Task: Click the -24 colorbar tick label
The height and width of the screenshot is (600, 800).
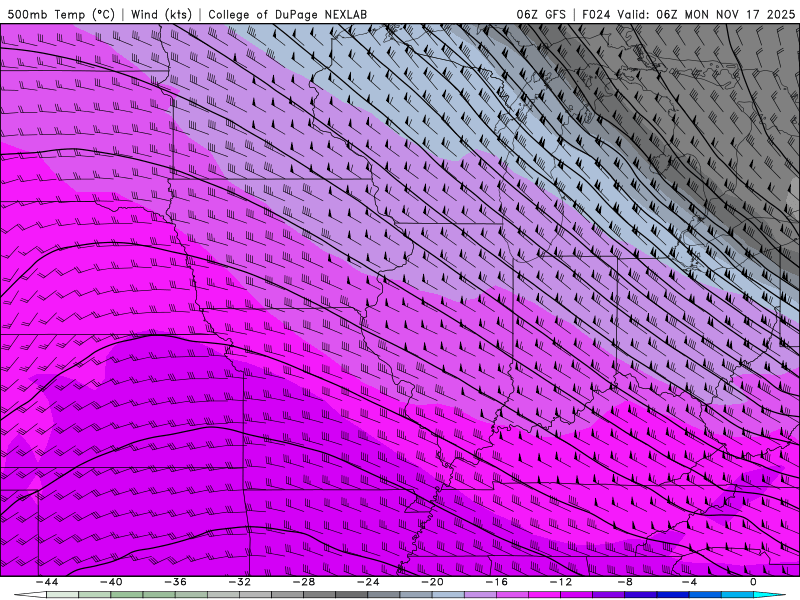Action: click(368, 582)
